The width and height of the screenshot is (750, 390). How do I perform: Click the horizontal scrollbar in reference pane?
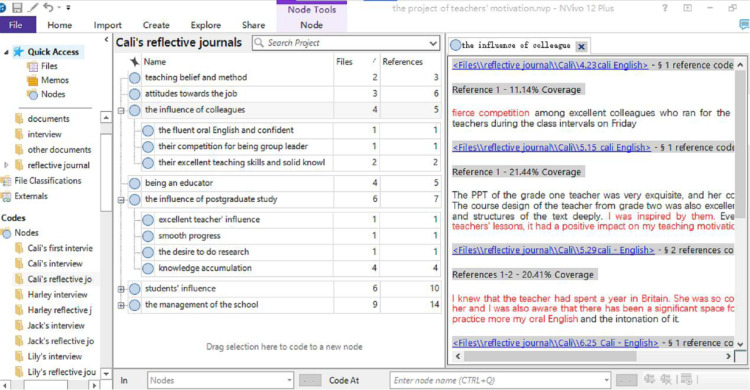tap(550, 357)
